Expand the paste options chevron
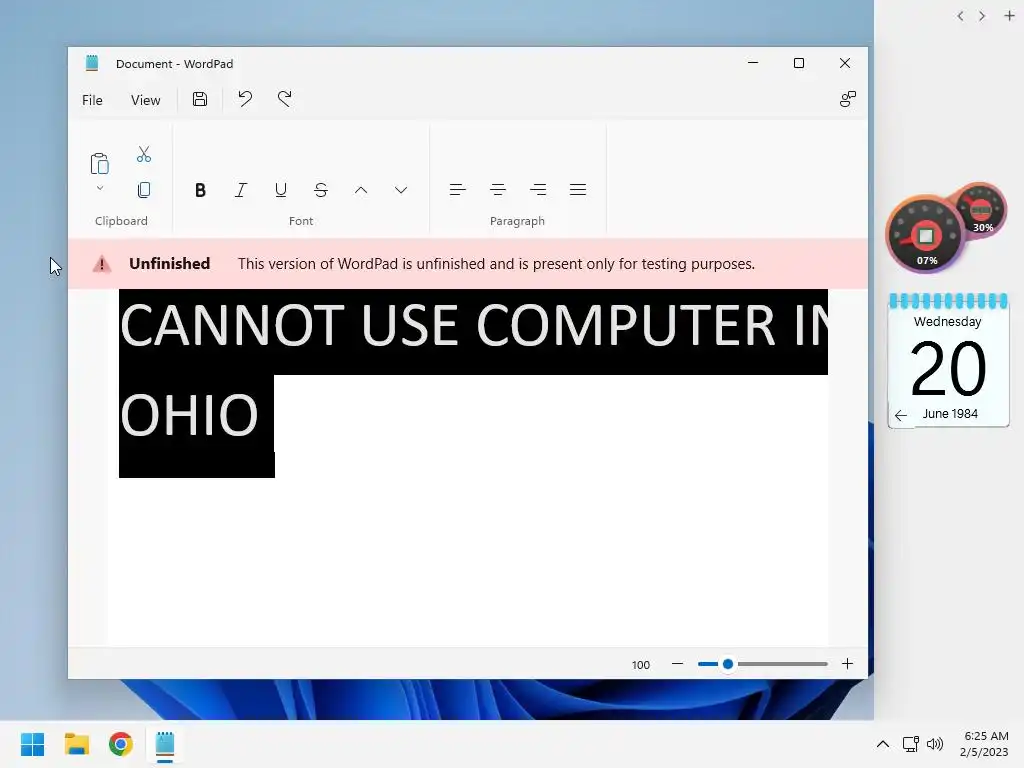 coord(100,189)
